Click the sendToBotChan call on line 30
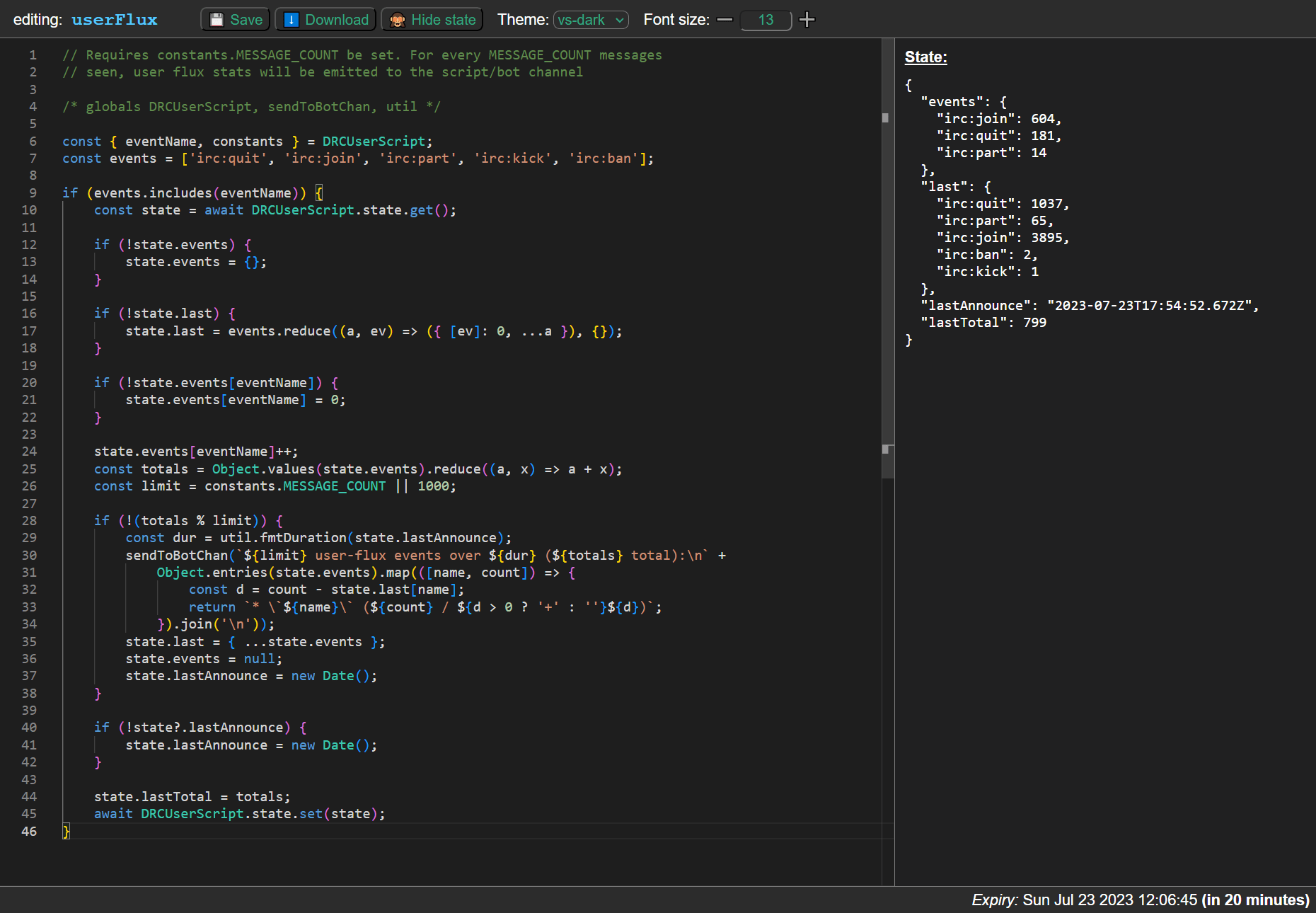The height and width of the screenshot is (913, 1316). pyautogui.click(x=177, y=556)
